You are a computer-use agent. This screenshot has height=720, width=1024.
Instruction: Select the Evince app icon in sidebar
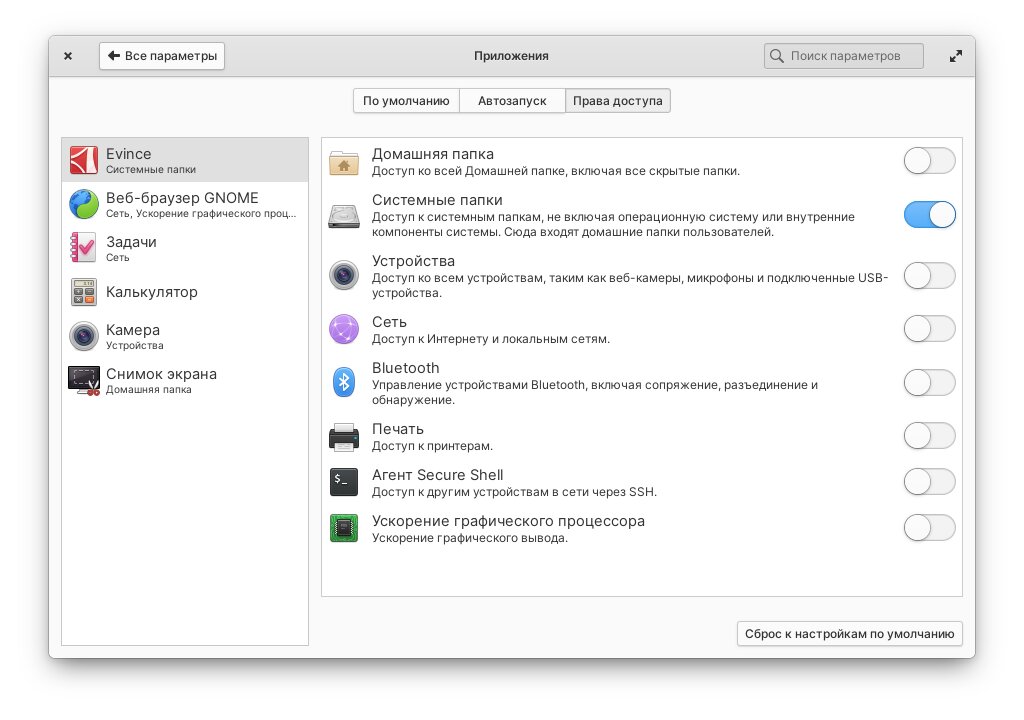click(84, 160)
